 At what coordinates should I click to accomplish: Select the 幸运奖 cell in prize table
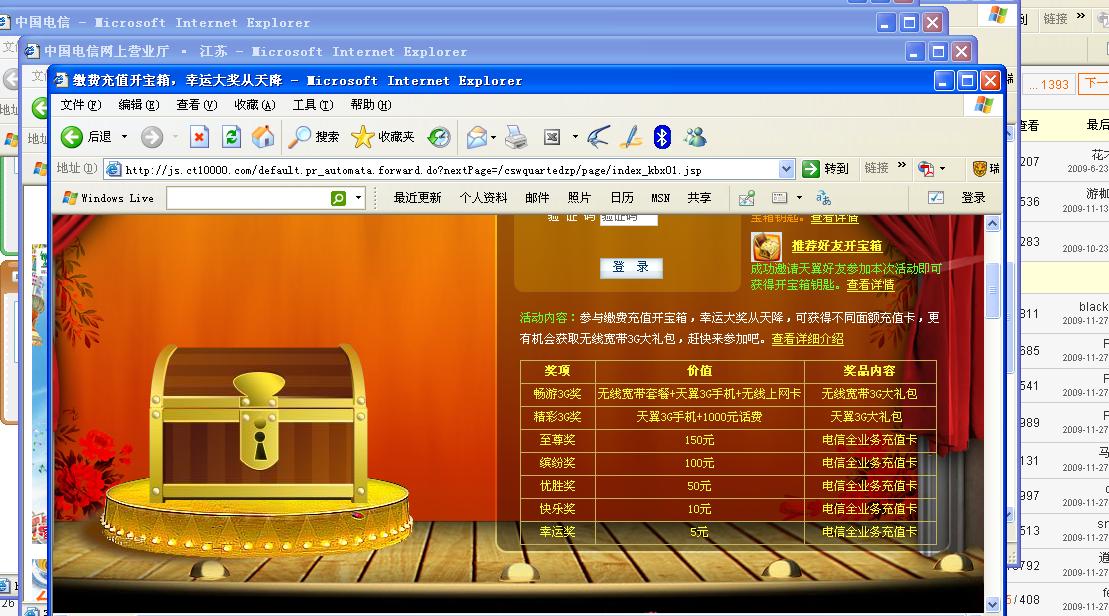[557, 532]
